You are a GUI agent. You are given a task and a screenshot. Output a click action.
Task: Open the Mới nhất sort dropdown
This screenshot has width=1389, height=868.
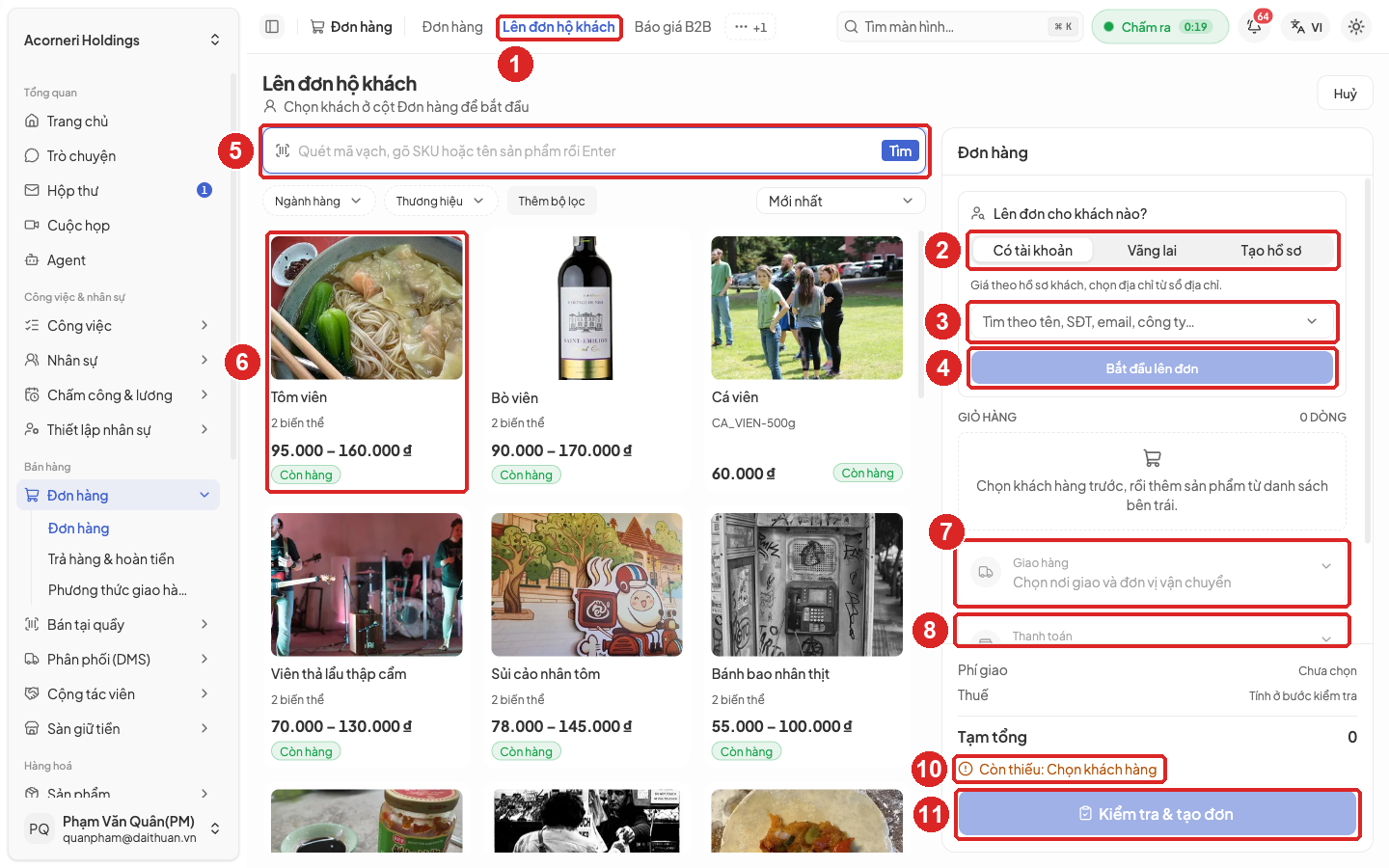(x=840, y=202)
